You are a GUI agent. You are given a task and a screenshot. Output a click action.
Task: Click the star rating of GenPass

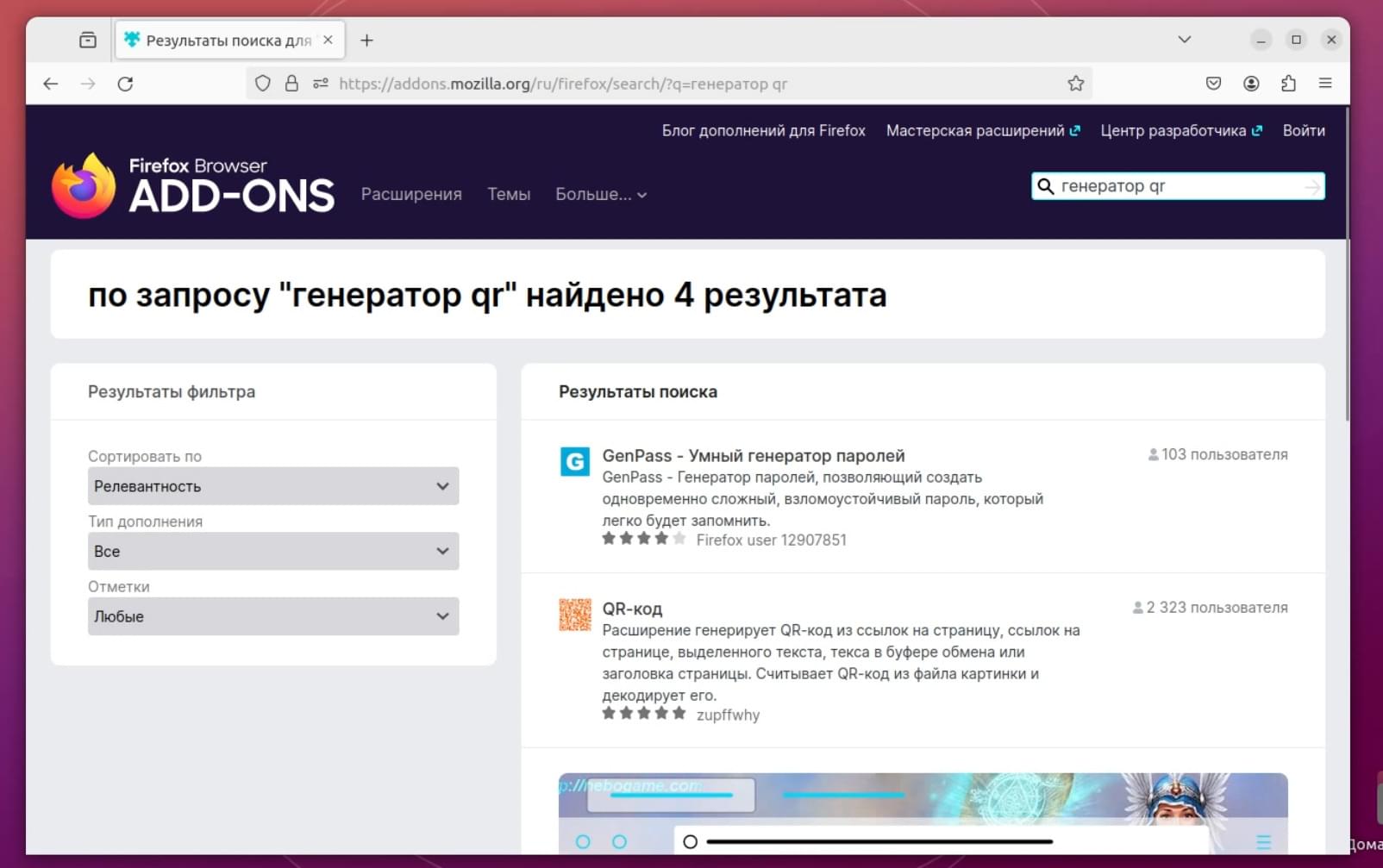[643, 539]
